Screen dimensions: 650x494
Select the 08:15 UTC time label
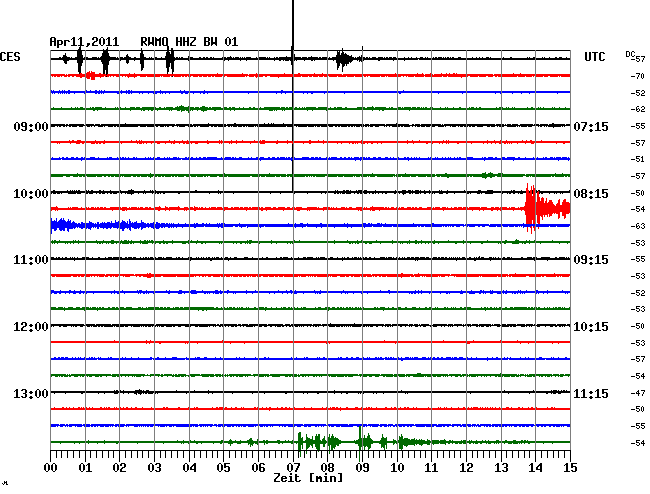[591, 194]
